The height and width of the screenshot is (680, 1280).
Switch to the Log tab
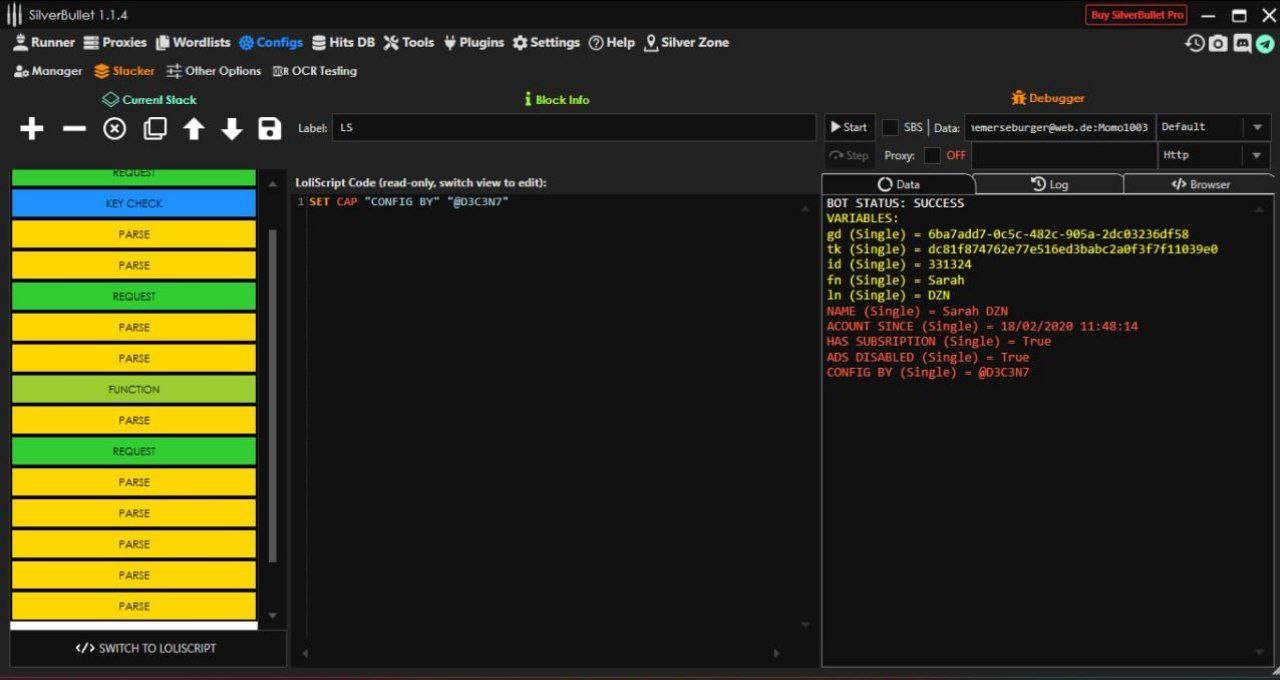tap(1049, 184)
